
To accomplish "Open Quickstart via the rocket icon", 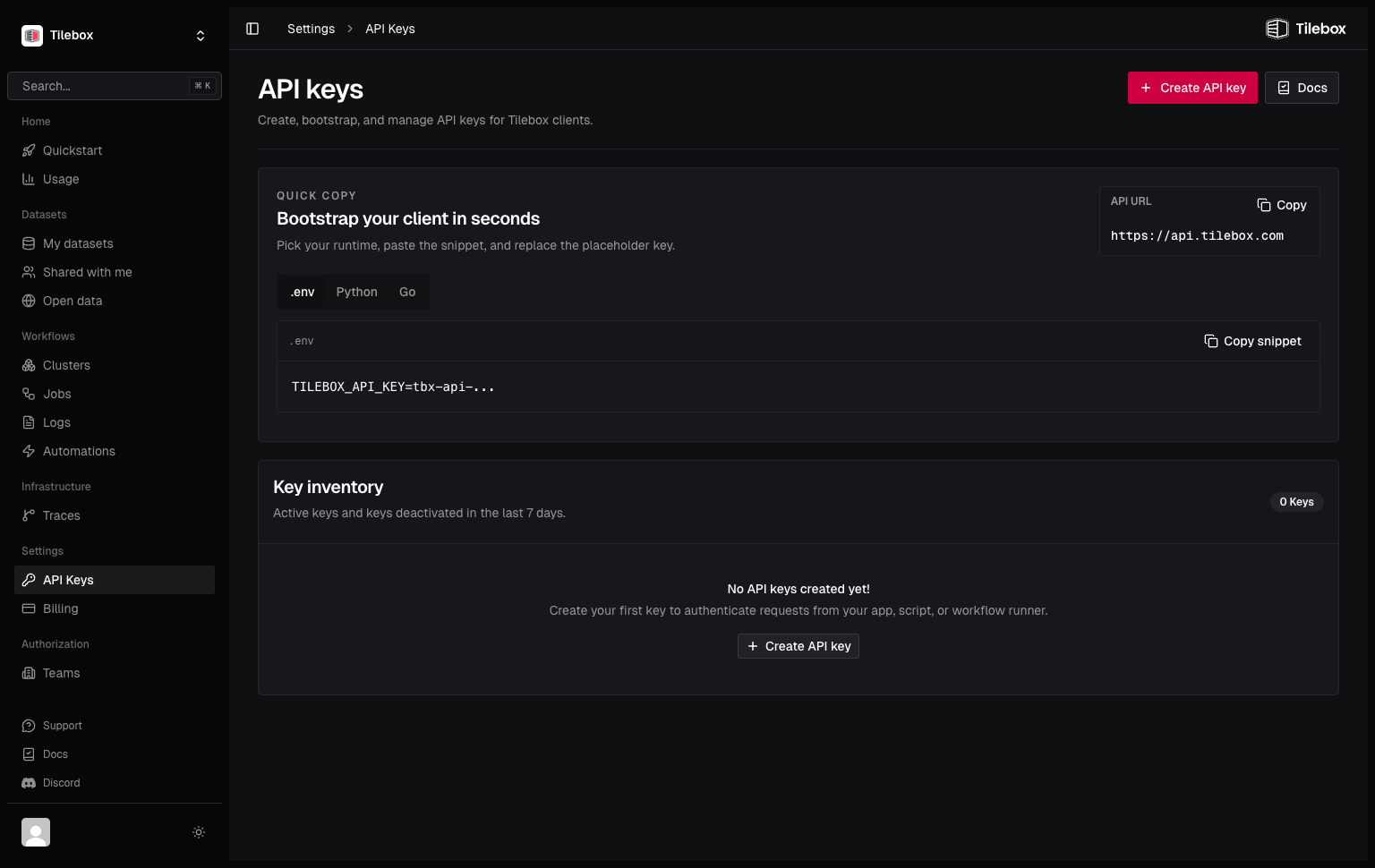I will (x=29, y=150).
